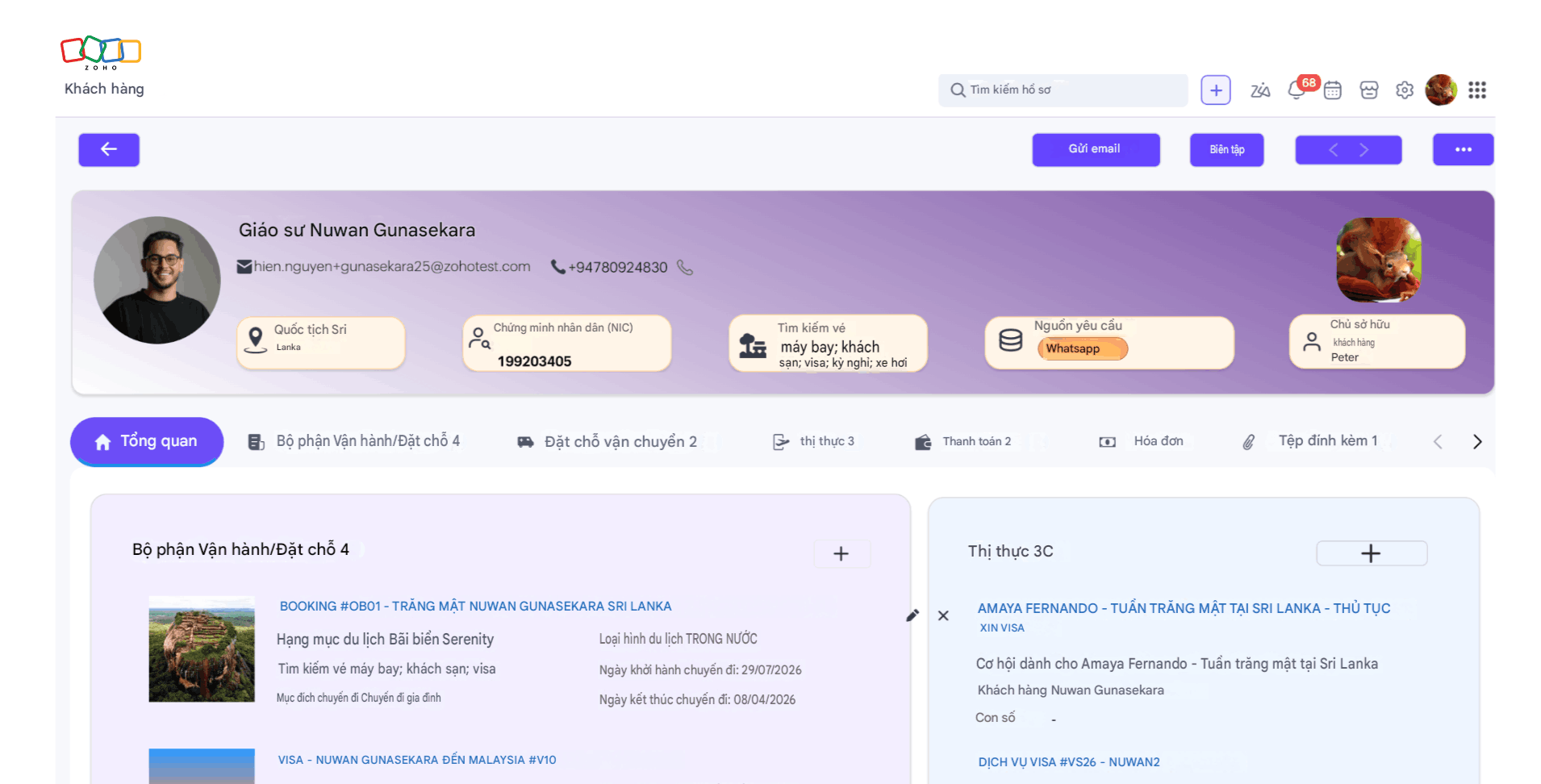The image size is (1541, 784).
Task: Click the Gửi email button
Action: (1096, 149)
